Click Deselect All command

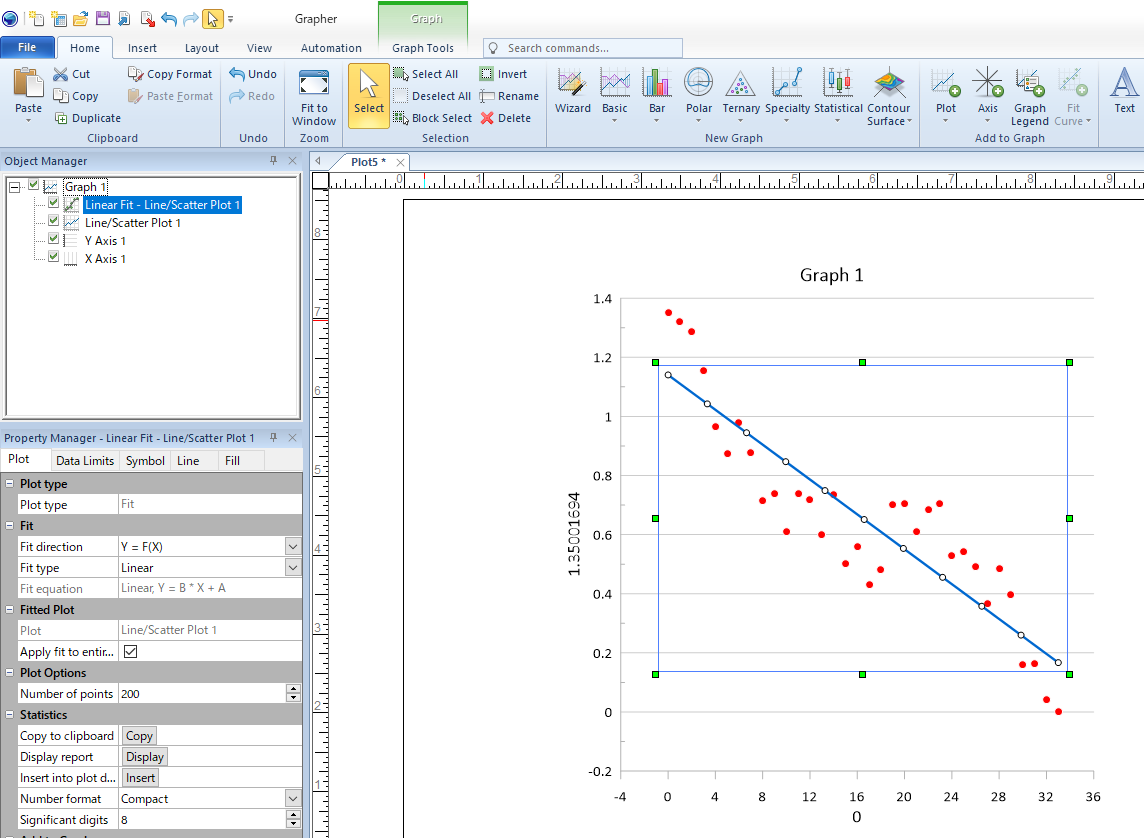tap(432, 96)
